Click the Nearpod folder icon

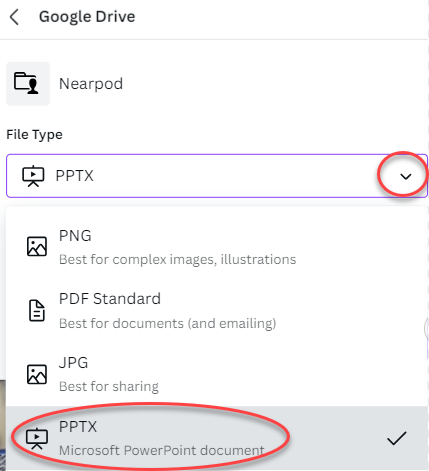(28, 84)
